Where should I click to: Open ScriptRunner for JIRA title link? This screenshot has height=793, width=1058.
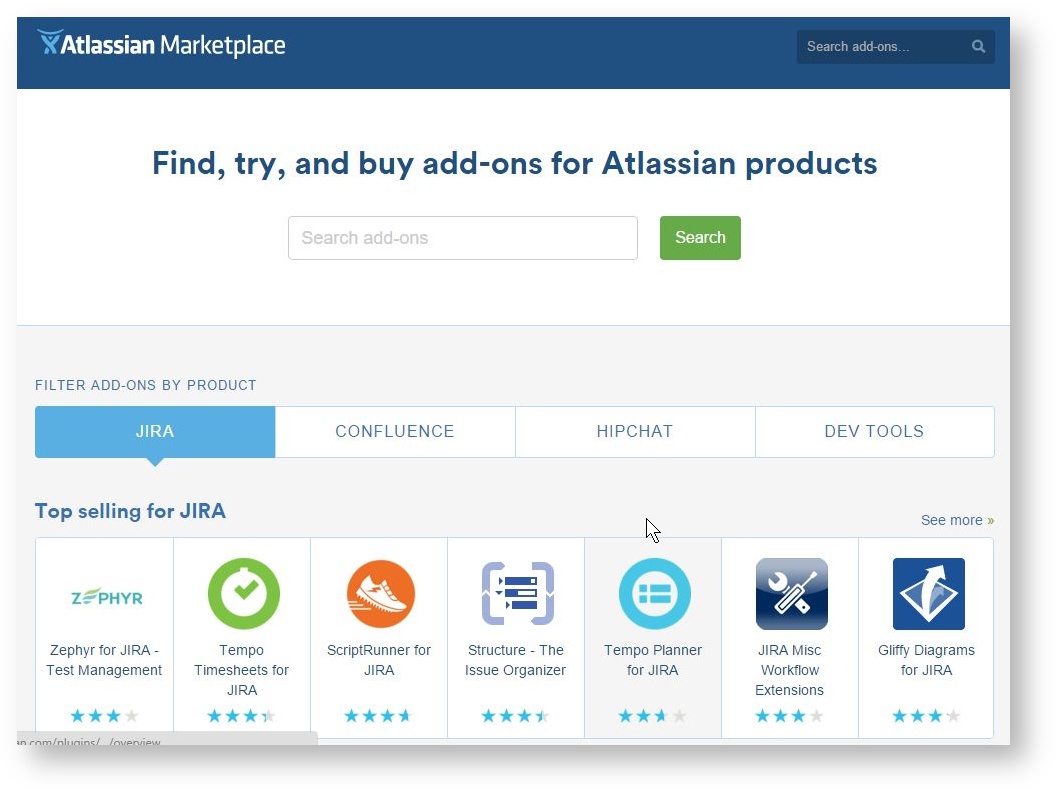pyautogui.click(x=379, y=660)
